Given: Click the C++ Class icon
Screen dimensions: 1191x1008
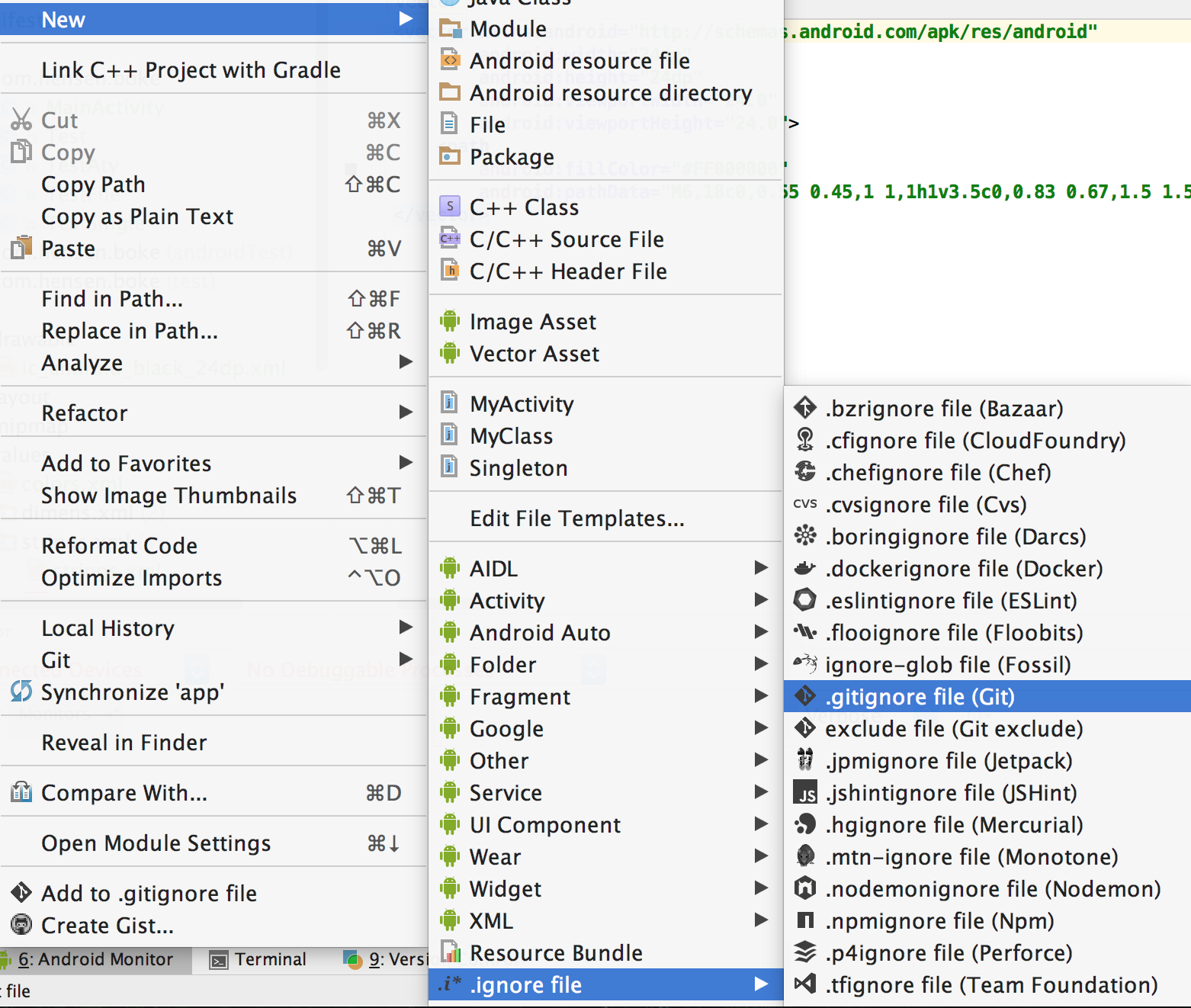Looking at the screenshot, I should tap(450, 207).
